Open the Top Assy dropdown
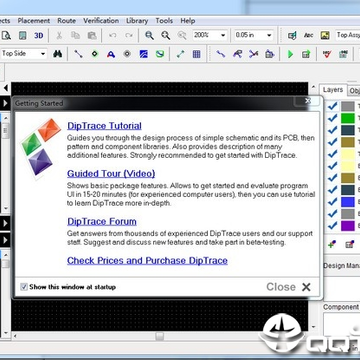This screenshot has height=360, width=360. pyautogui.click(x=347, y=35)
